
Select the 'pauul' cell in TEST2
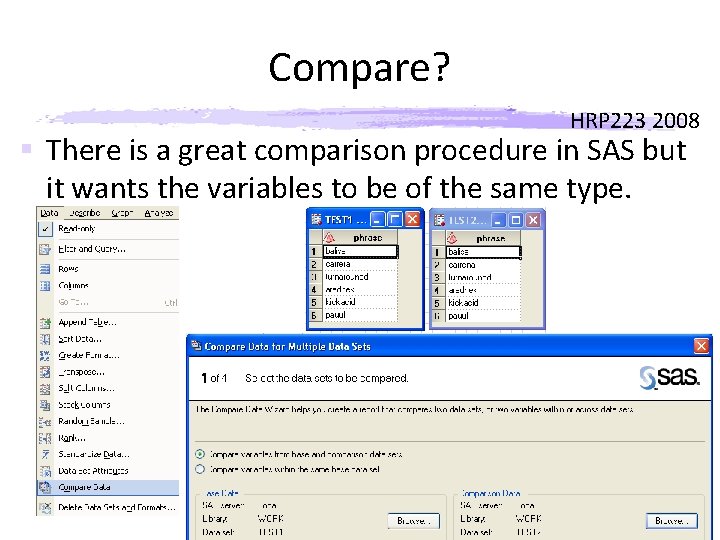484,316
